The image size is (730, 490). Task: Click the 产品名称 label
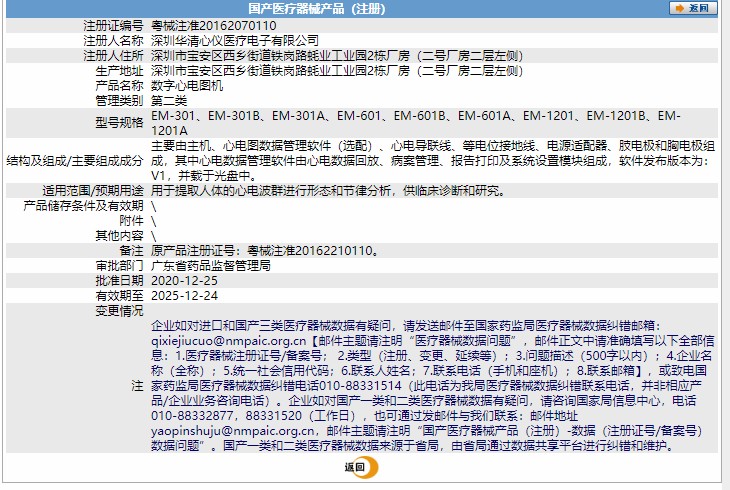tap(119, 86)
